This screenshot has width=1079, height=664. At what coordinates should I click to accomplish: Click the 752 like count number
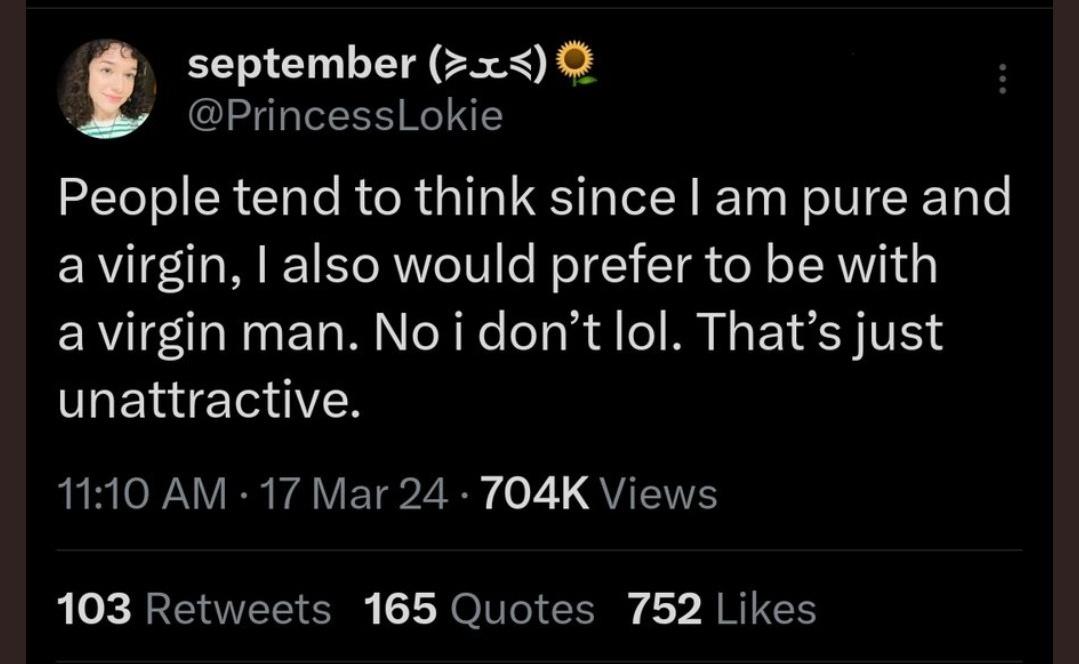(x=662, y=609)
